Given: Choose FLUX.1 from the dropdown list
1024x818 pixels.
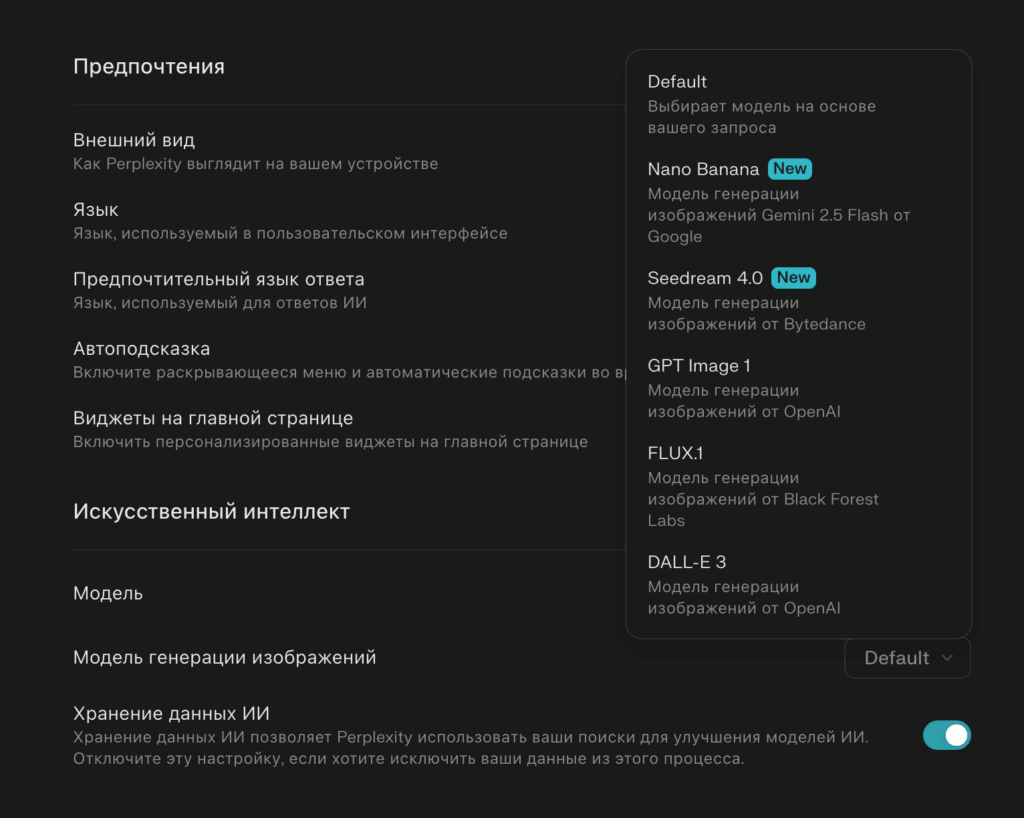Looking at the screenshot, I should click(676, 454).
